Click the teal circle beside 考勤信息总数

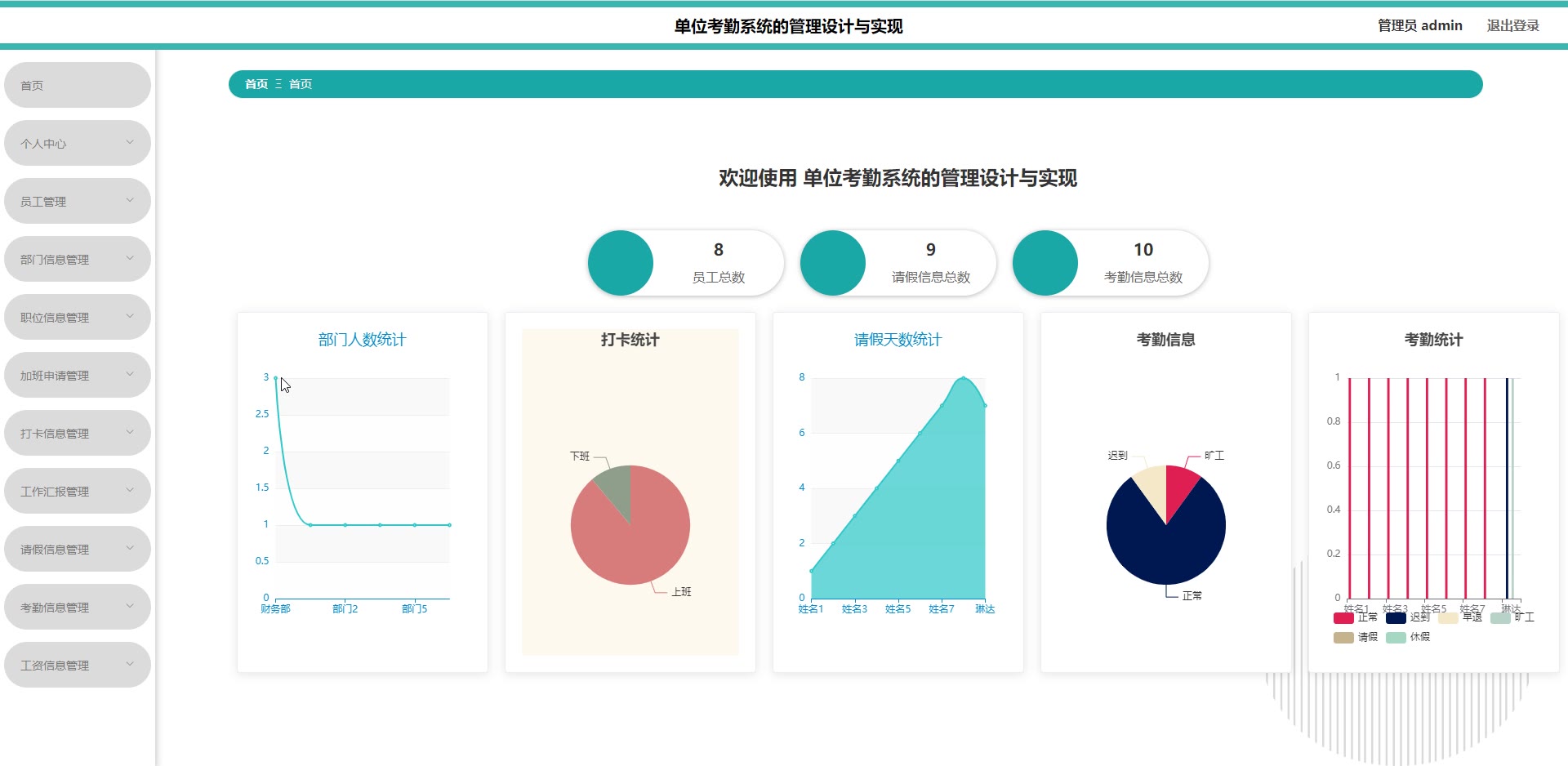coord(1045,263)
